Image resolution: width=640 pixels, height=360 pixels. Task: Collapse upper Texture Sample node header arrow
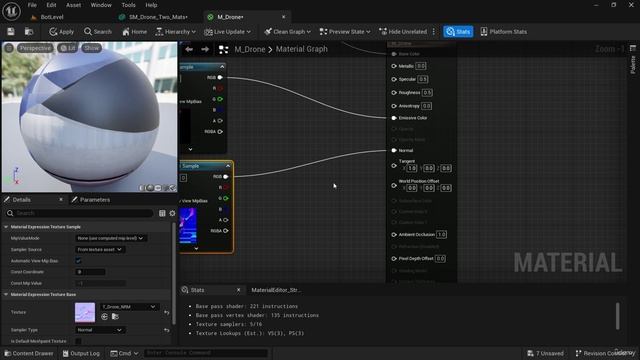[222, 67]
